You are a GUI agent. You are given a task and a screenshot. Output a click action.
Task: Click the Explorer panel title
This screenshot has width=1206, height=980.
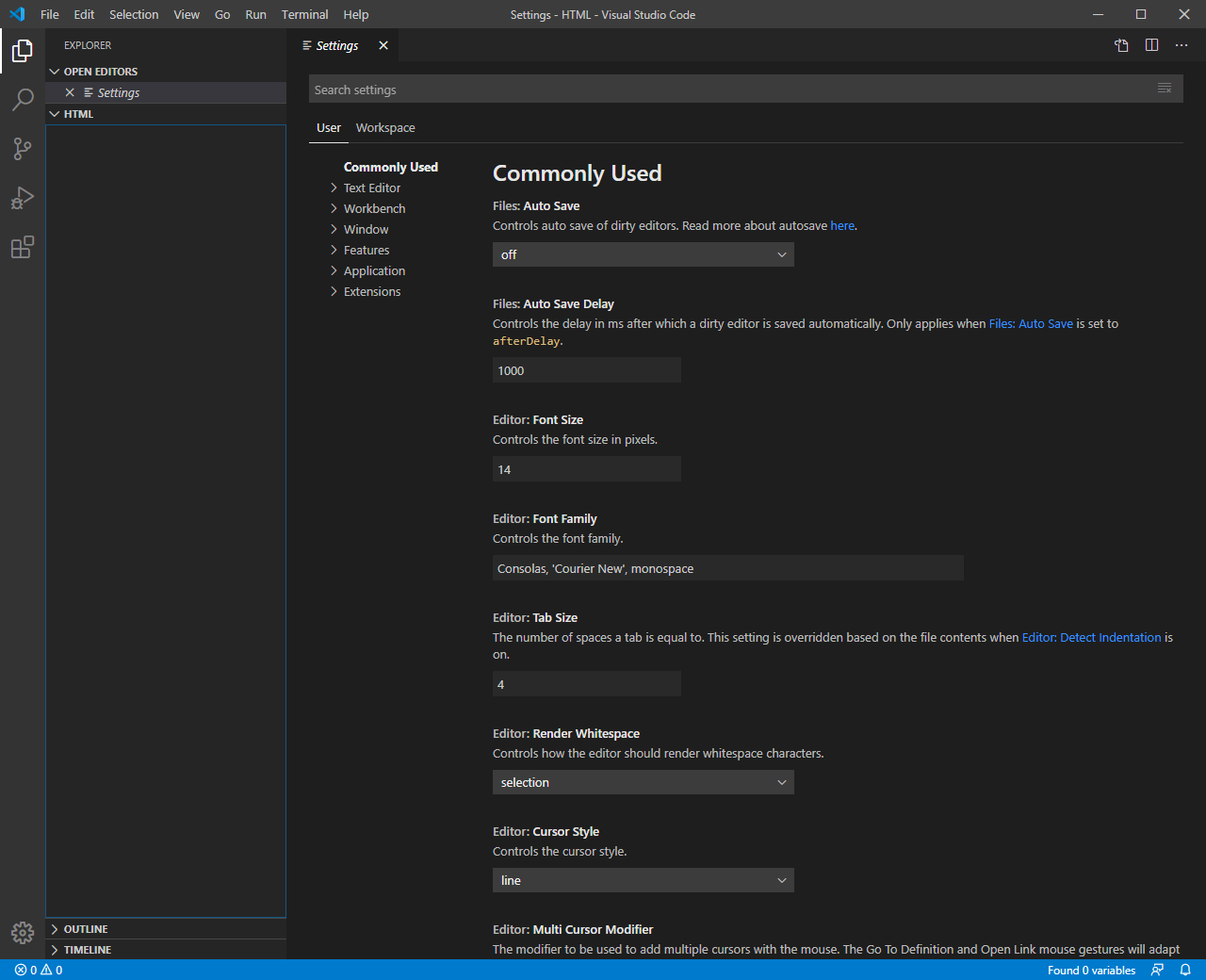click(x=88, y=45)
